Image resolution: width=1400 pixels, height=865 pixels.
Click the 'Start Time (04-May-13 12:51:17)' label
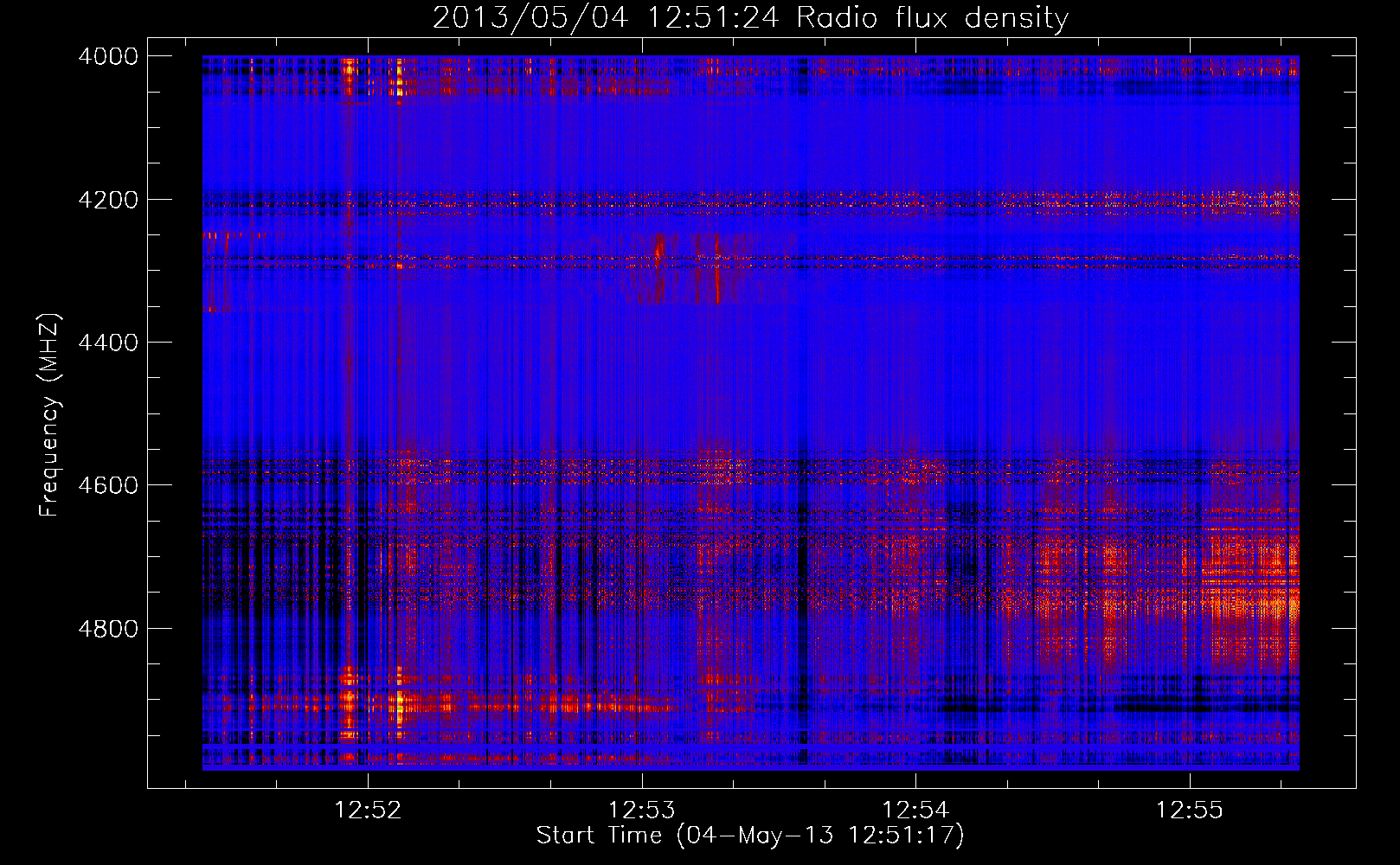(750, 836)
